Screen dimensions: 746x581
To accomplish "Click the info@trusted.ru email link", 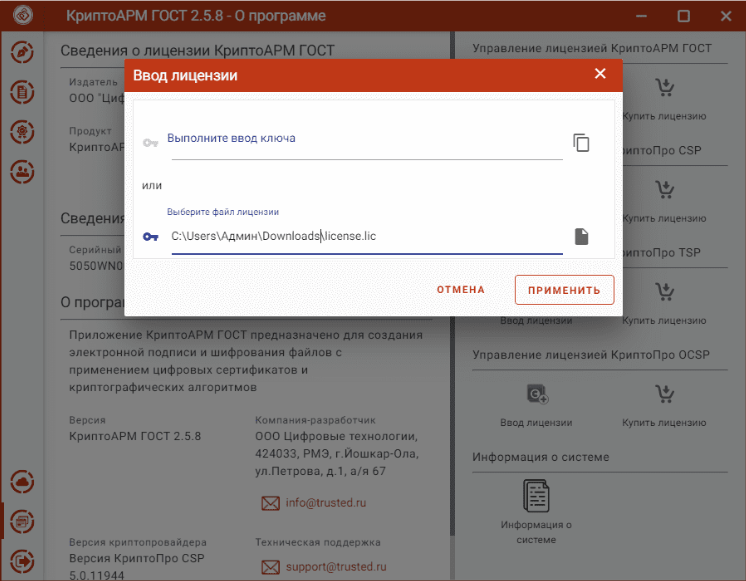I will (x=326, y=503).
